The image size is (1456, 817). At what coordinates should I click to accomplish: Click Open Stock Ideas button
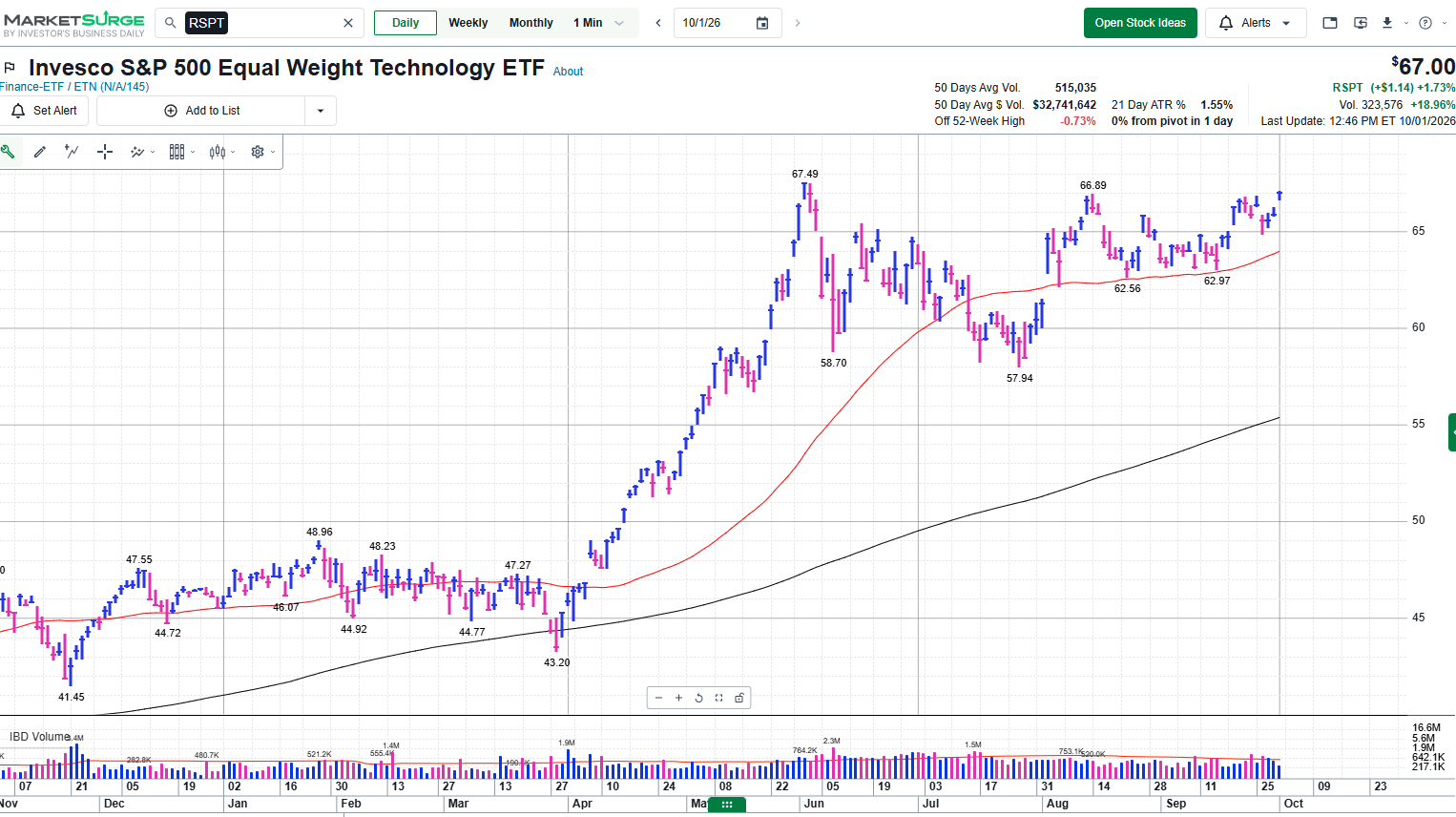[1140, 23]
